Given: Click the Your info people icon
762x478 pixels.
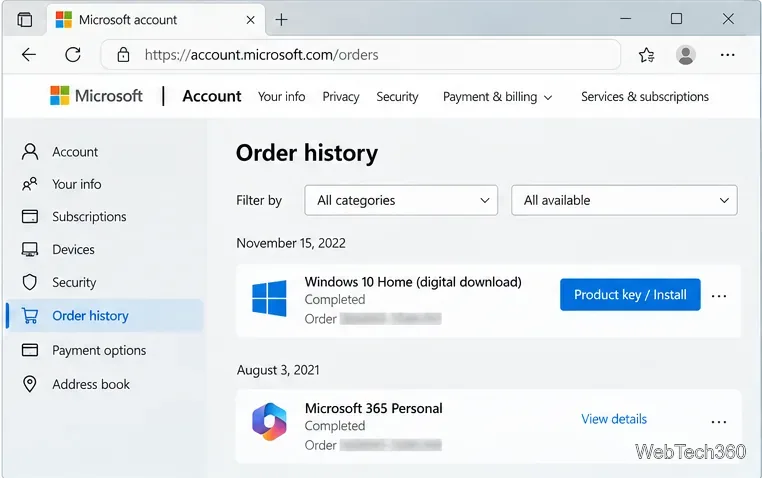Looking at the screenshot, I should (x=30, y=184).
